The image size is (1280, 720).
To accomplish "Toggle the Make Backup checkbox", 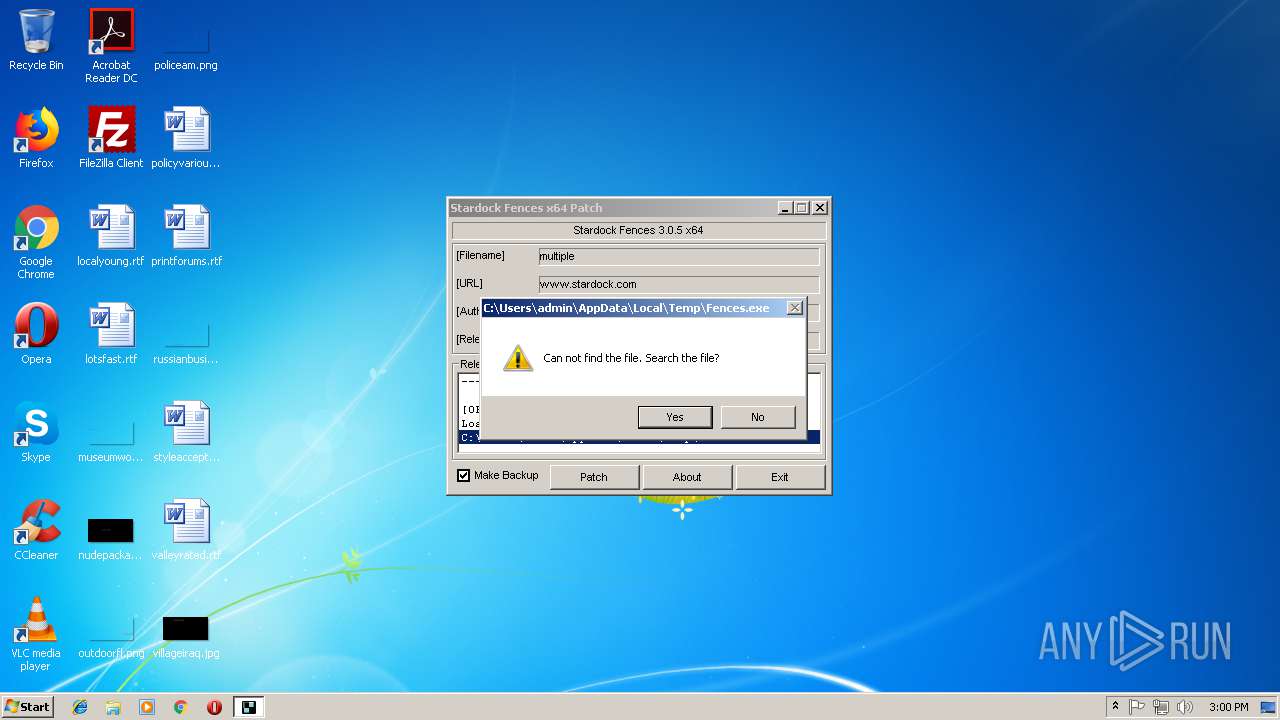I will pos(464,476).
